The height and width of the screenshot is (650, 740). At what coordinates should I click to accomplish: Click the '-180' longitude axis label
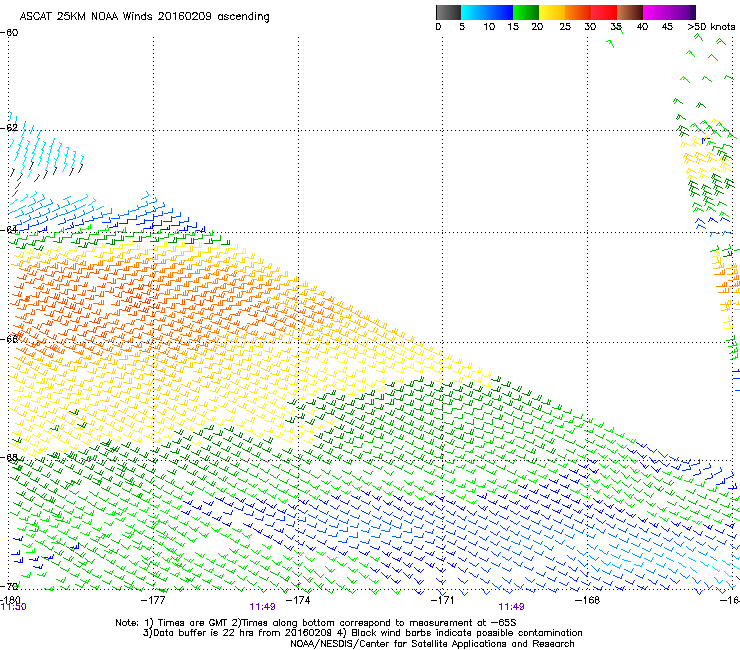click(x=10, y=600)
